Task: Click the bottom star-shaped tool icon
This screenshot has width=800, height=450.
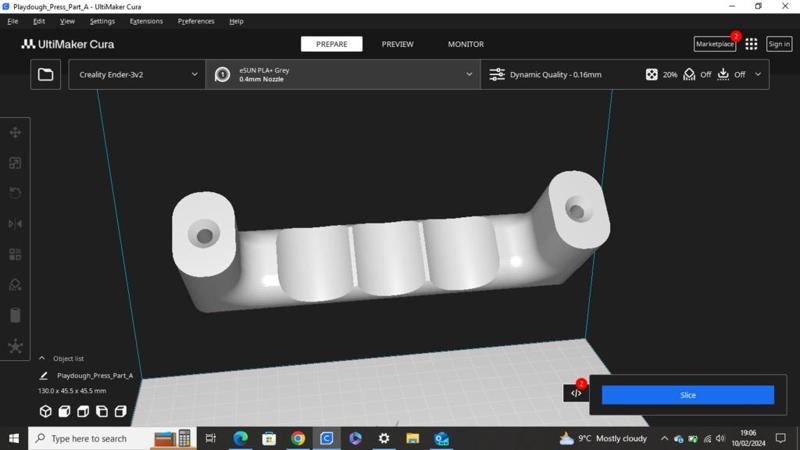Action: pos(15,346)
